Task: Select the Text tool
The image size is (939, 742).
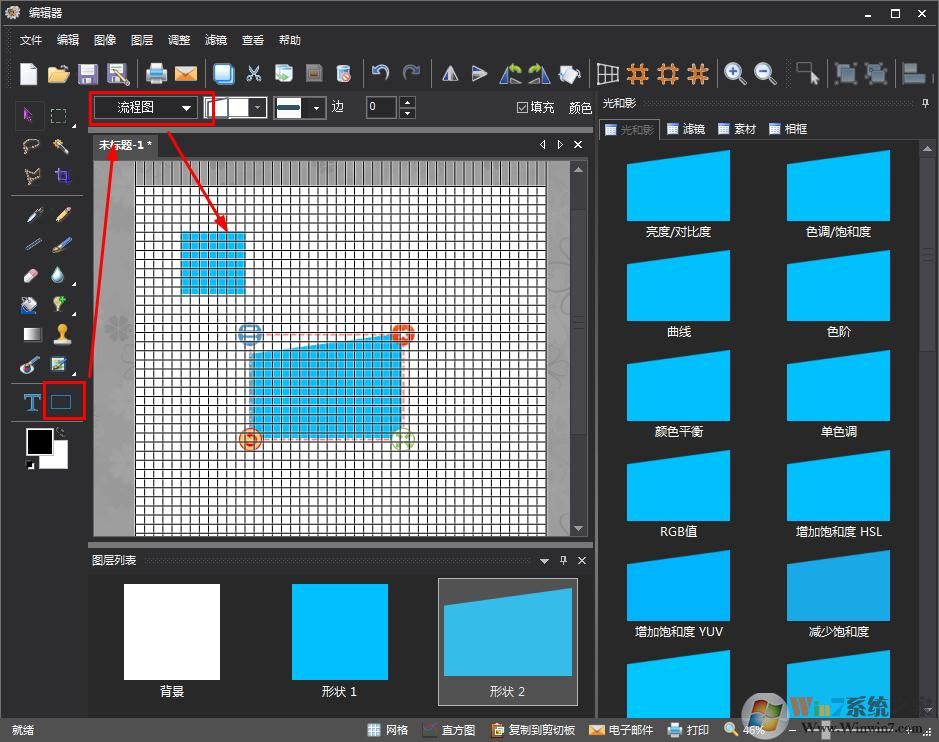Action: (32, 403)
